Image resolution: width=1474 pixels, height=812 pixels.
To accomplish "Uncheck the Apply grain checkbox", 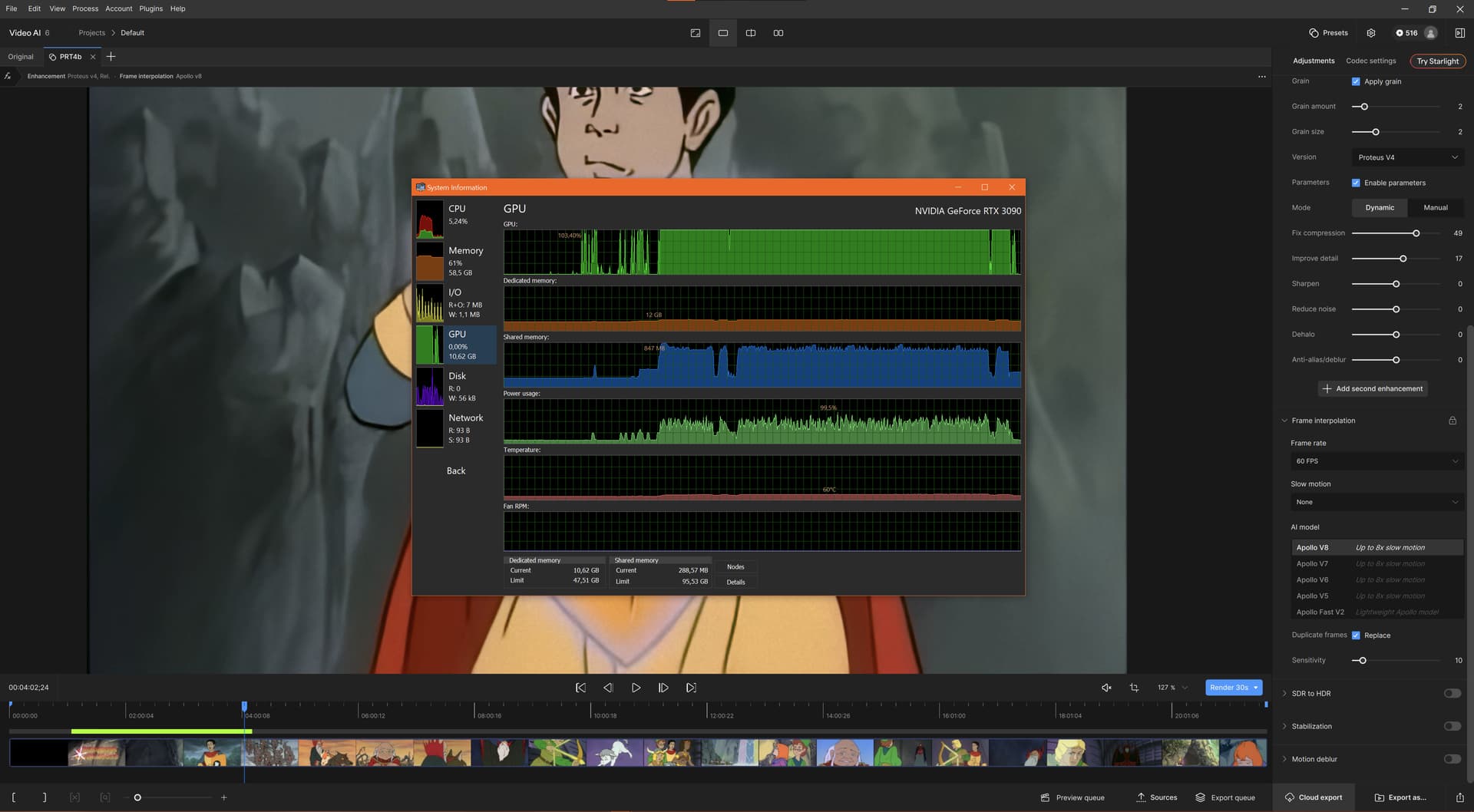I will point(1356,81).
